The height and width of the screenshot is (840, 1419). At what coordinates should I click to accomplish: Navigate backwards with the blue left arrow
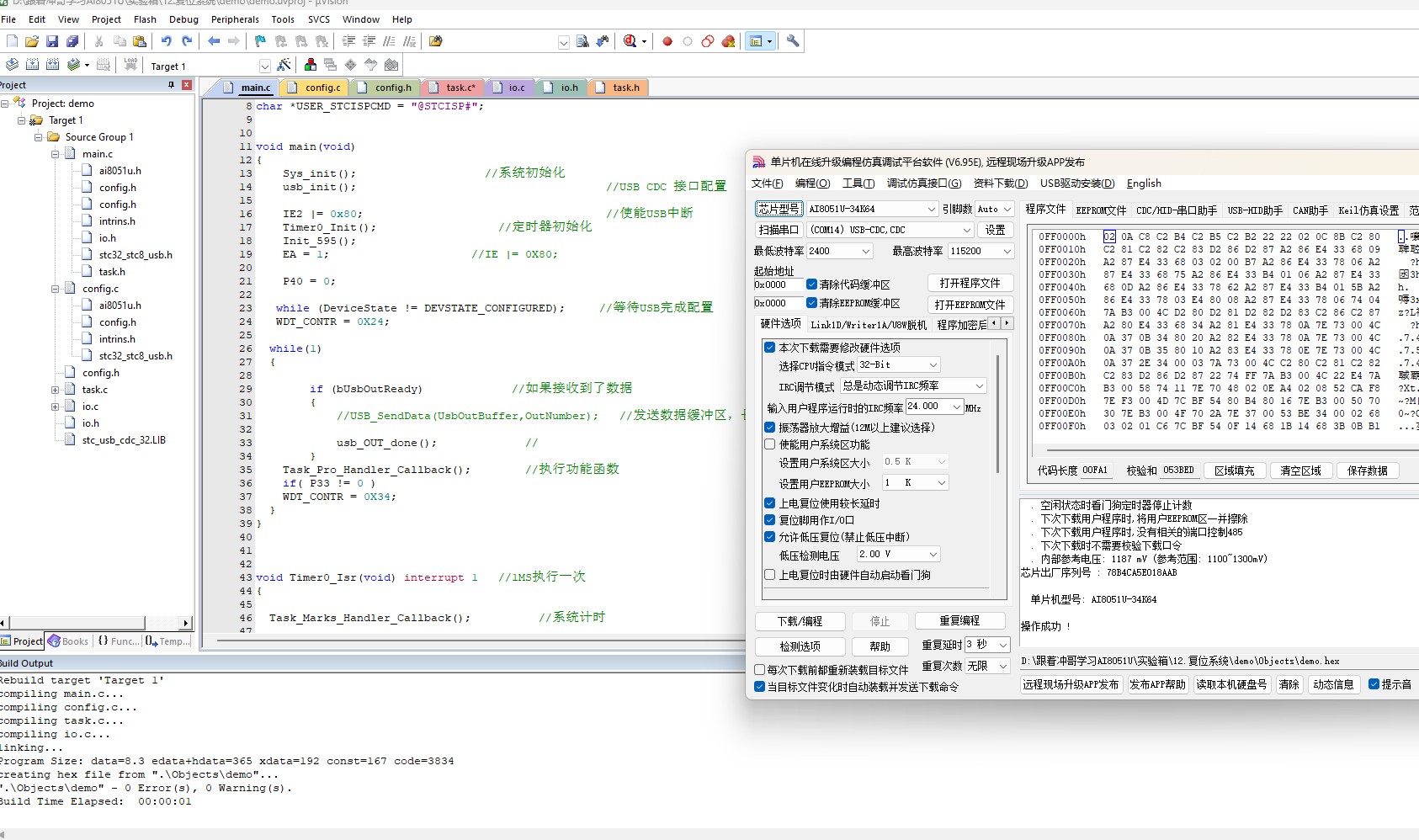(x=214, y=41)
